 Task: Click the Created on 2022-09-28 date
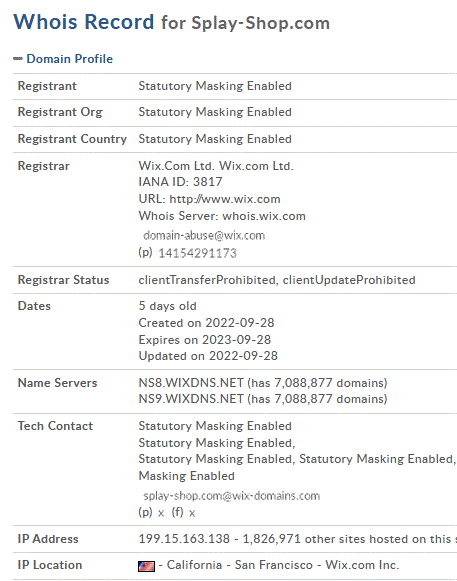(x=206, y=323)
